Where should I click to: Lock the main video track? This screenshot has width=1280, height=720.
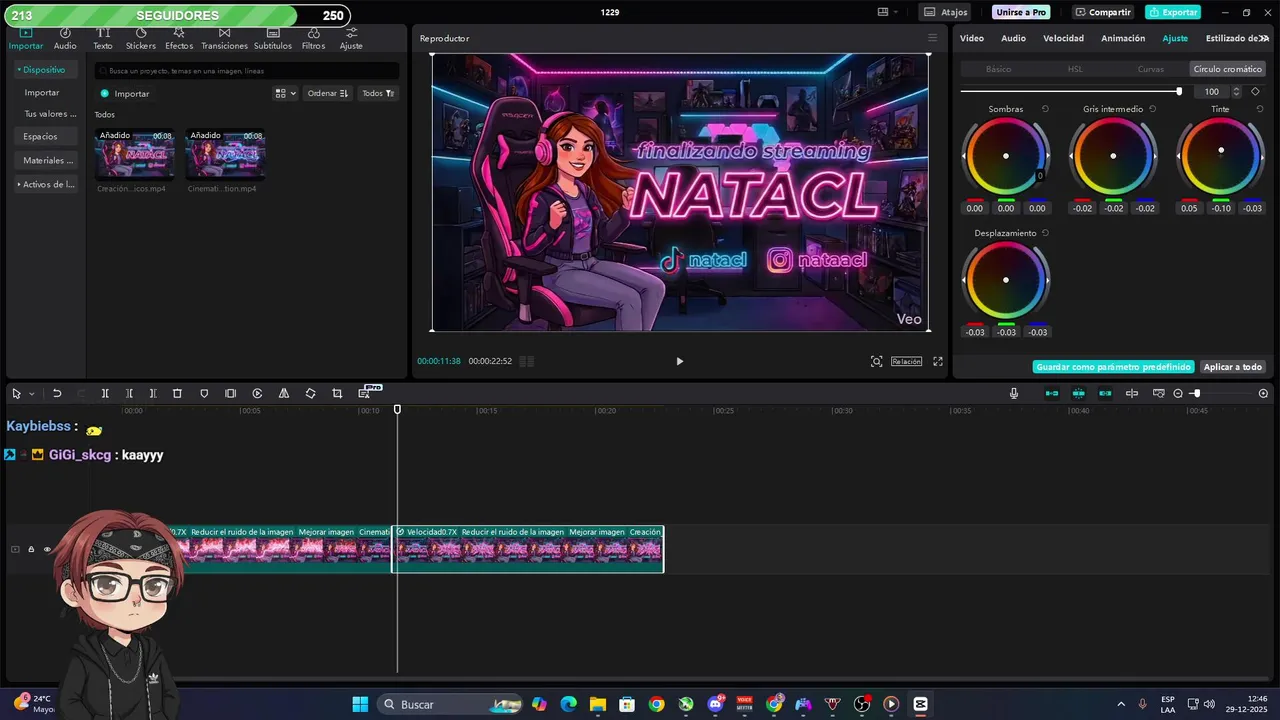31,549
